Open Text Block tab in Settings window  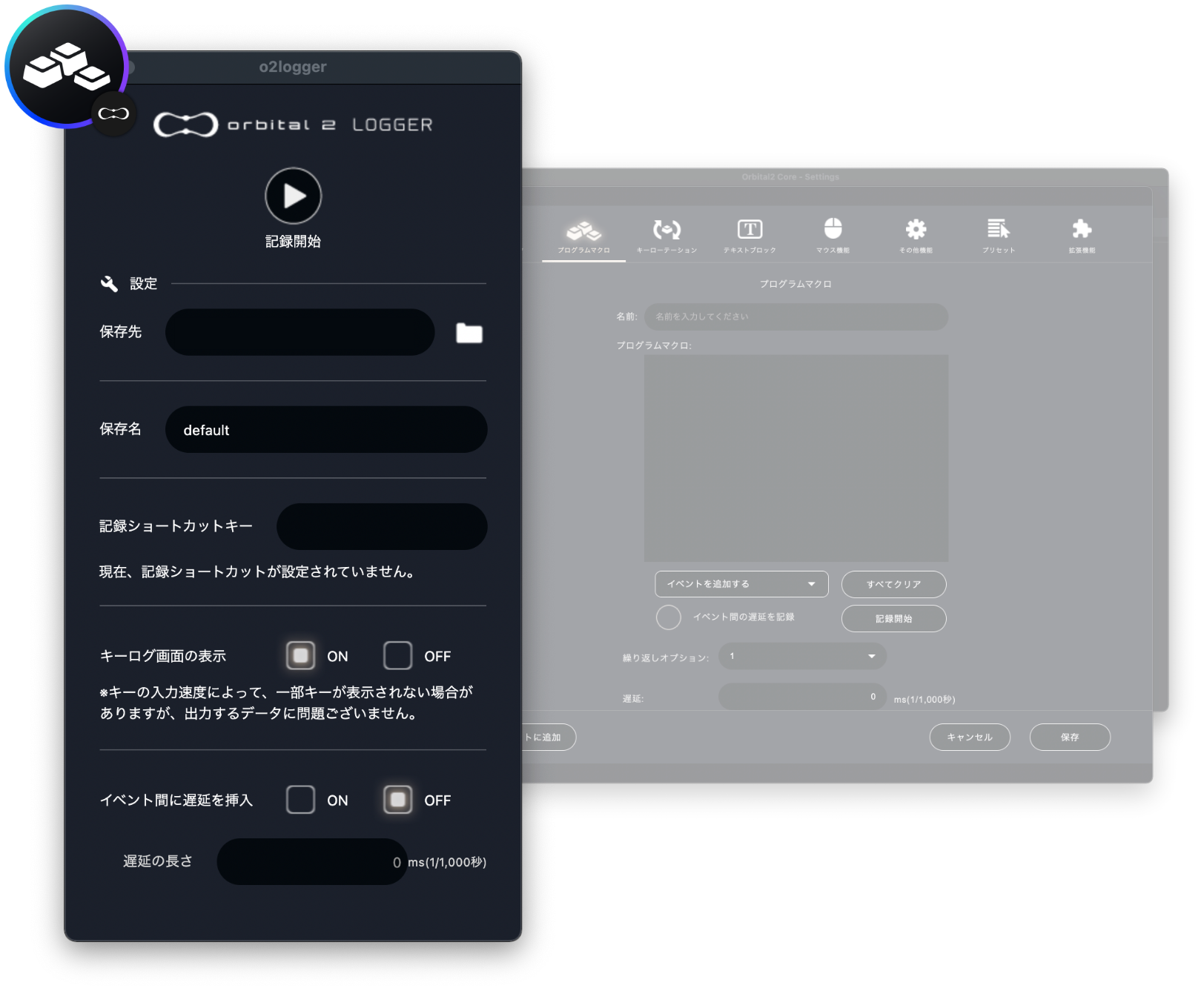click(750, 236)
